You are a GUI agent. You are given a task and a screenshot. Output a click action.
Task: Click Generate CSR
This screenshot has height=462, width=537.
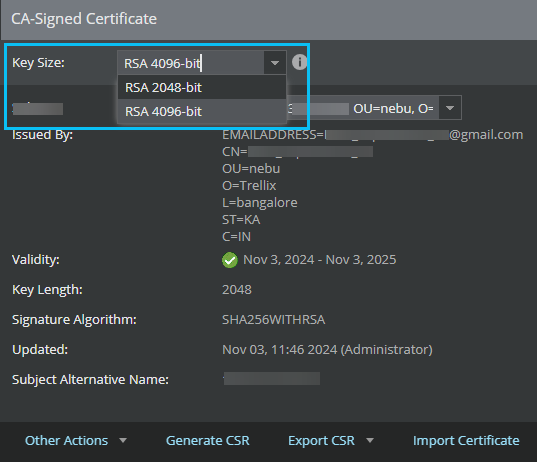coord(208,440)
